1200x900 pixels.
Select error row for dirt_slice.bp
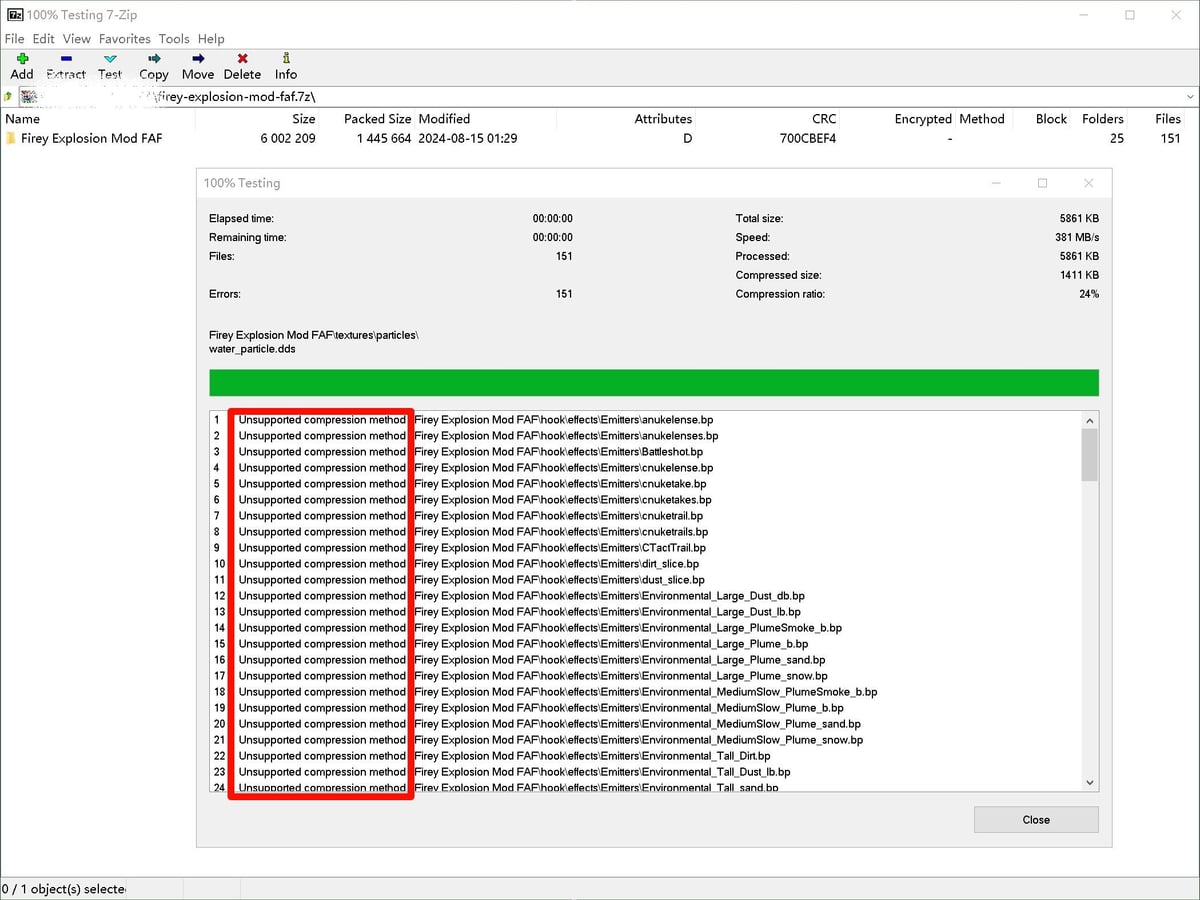(645, 564)
